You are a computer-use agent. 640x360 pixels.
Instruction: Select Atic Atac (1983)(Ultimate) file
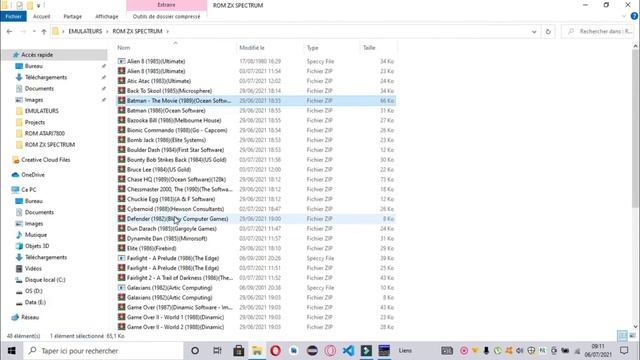159,81
